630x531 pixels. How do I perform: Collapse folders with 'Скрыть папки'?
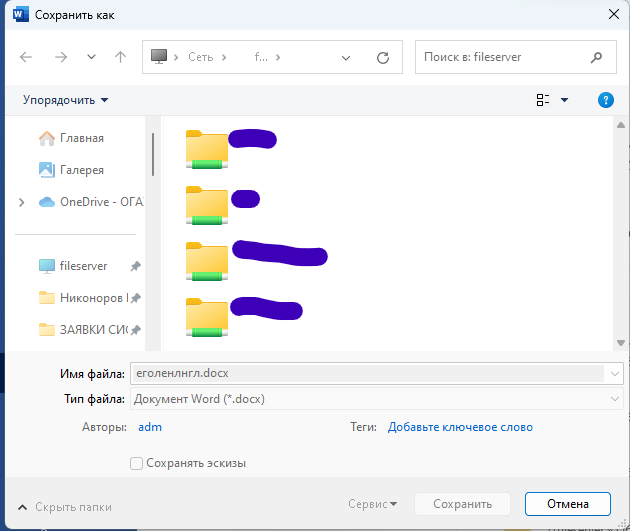pyautogui.click(x=65, y=507)
